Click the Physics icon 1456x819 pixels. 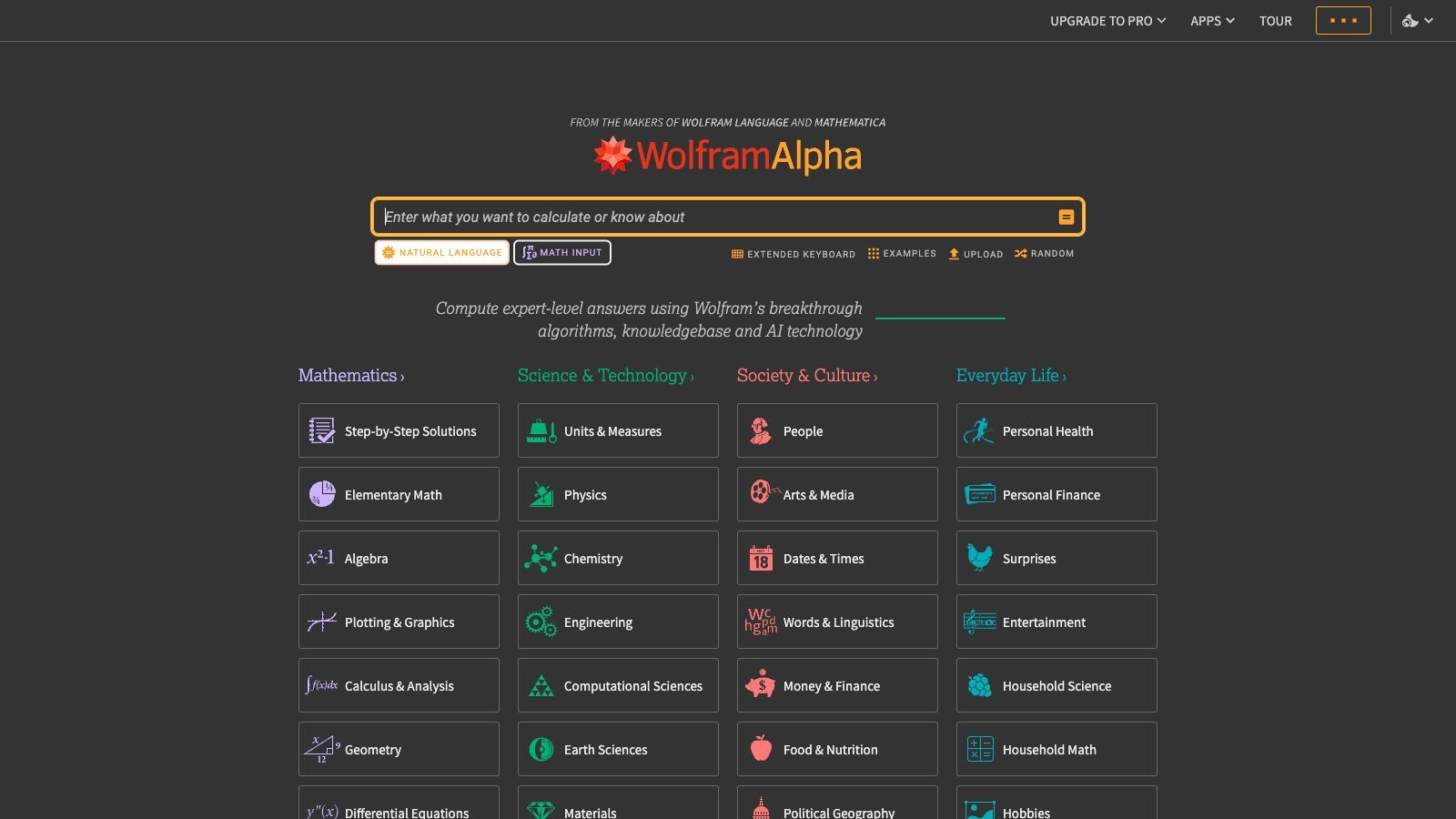point(541,494)
